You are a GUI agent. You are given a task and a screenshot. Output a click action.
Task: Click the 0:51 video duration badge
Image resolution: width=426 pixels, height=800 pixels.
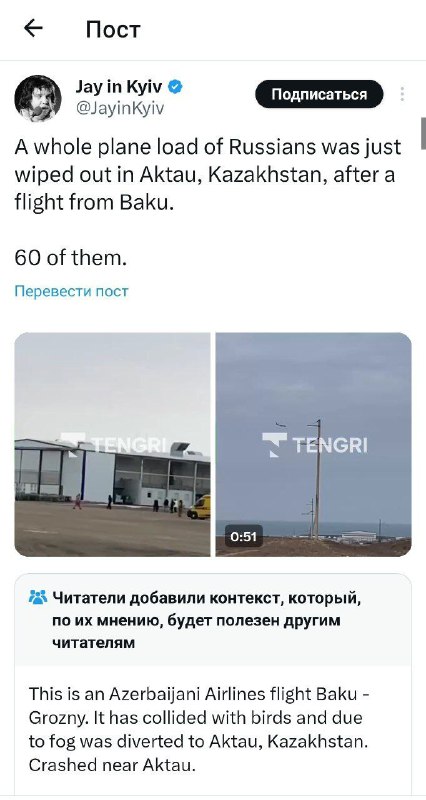pos(244,537)
